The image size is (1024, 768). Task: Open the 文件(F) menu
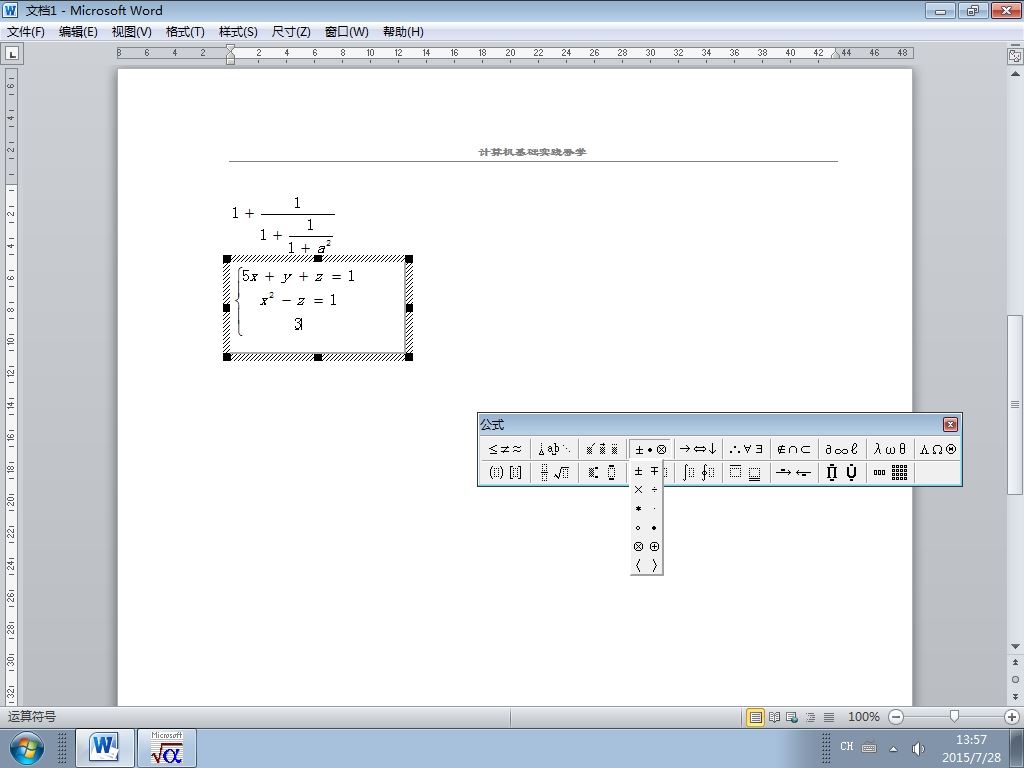point(26,31)
